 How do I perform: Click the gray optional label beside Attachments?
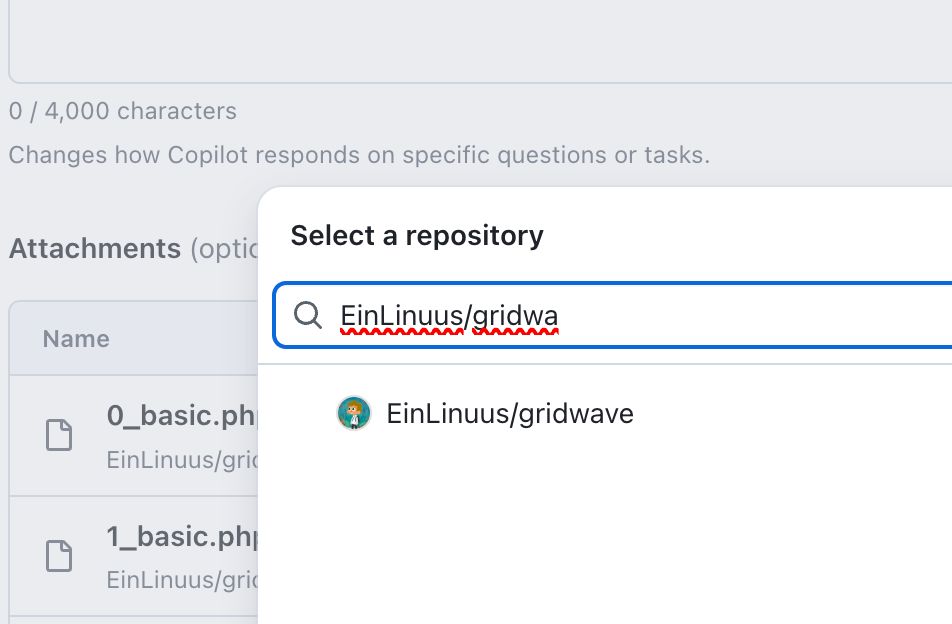[x=224, y=249]
